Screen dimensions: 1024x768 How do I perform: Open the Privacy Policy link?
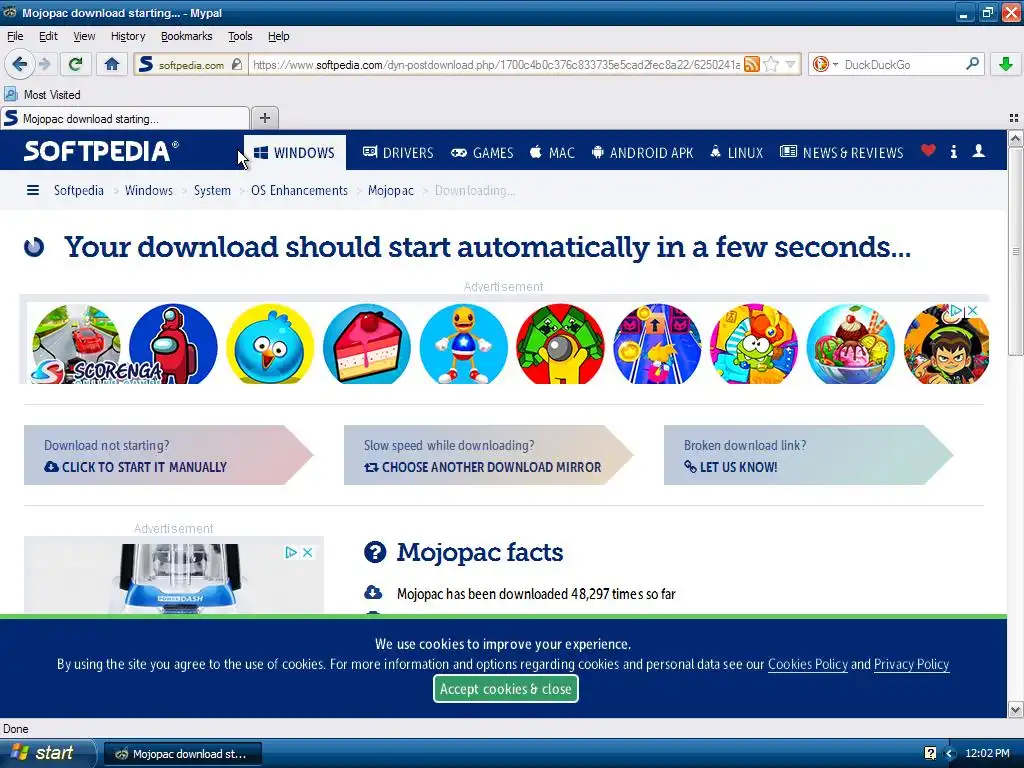[x=911, y=664]
